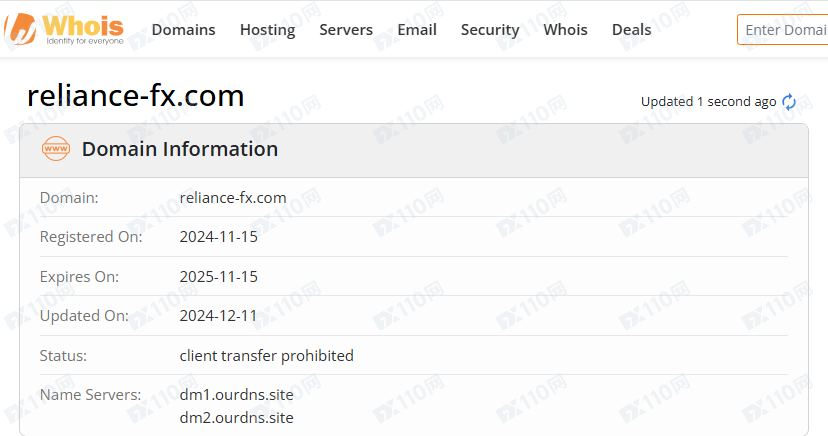The width and height of the screenshot is (828, 436).
Task: Open the Servers menu
Action: (346, 30)
